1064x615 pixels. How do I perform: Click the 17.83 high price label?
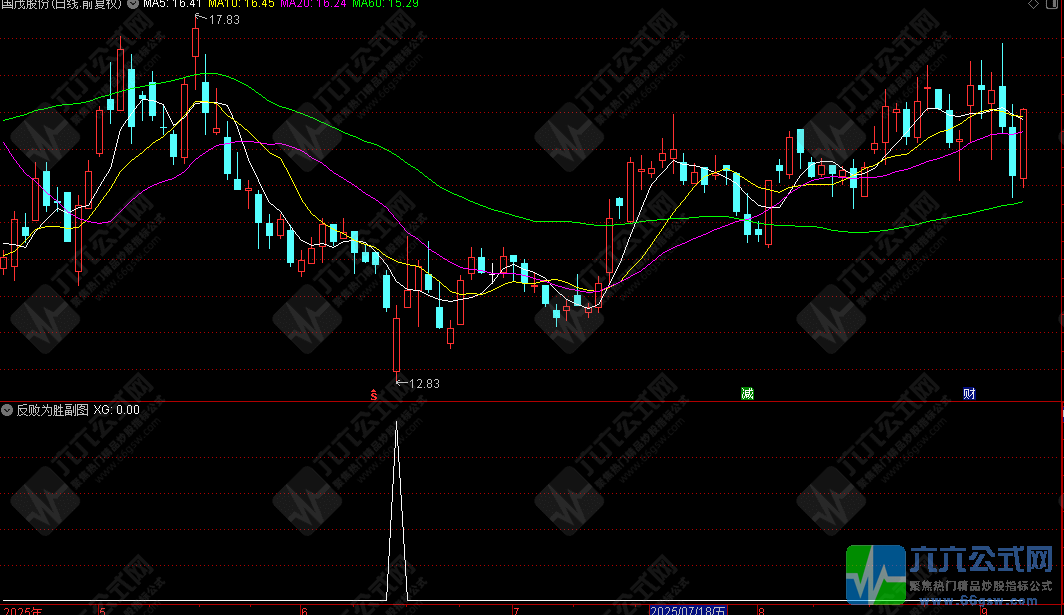224,19
